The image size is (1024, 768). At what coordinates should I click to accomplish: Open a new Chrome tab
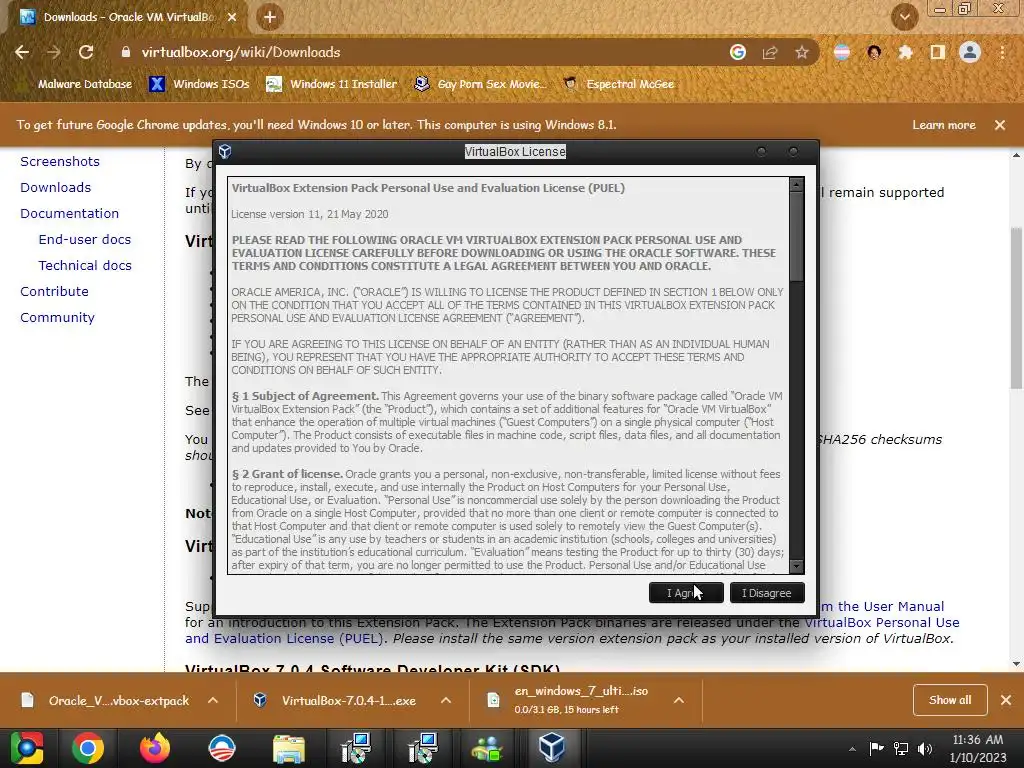click(x=270, y=17)
